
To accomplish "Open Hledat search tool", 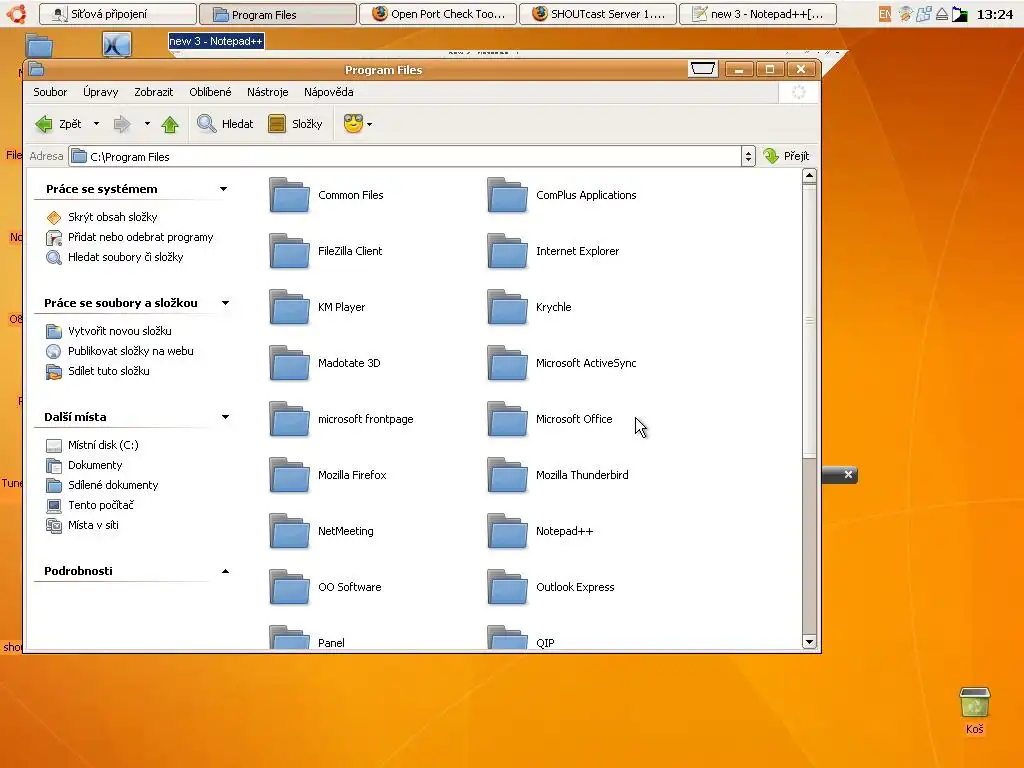I will (225, 123).
